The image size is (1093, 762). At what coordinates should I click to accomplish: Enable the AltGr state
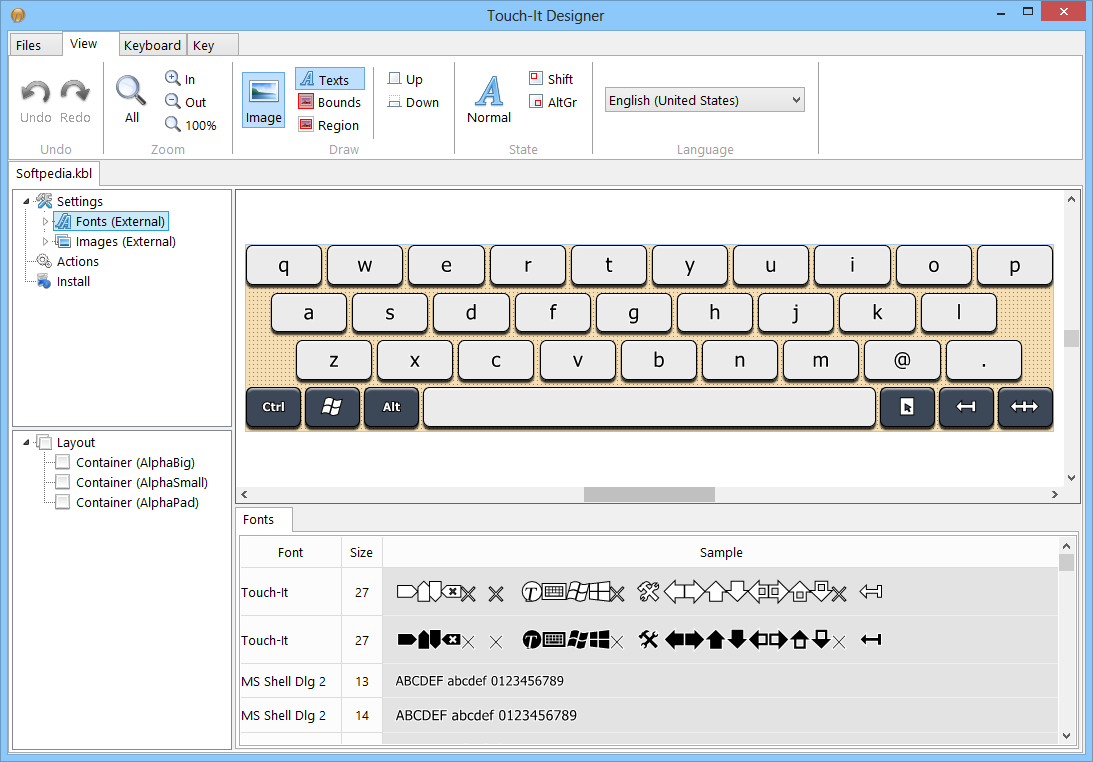(553, 102)
